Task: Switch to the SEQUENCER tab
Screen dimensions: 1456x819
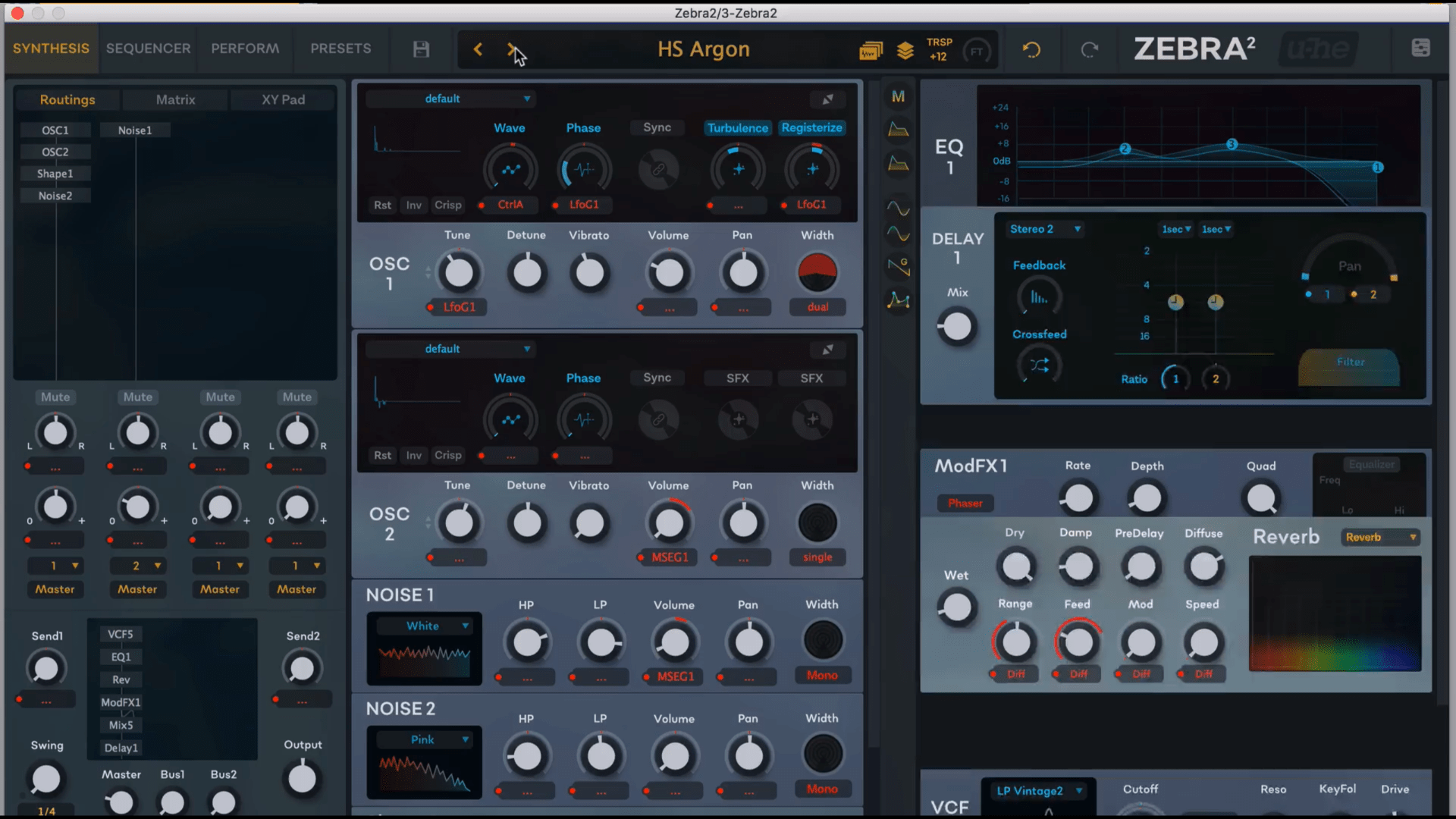Action: 148,49
